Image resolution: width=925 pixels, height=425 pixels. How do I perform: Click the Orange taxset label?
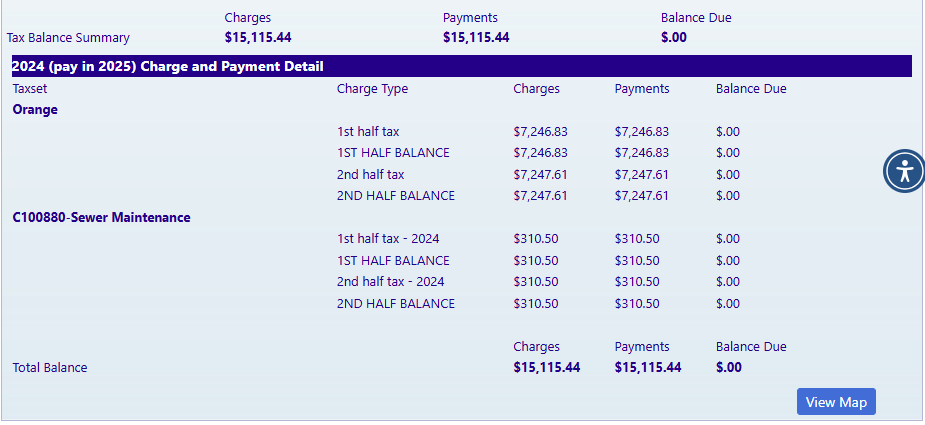pyautogui.click(x=35, y=110)
